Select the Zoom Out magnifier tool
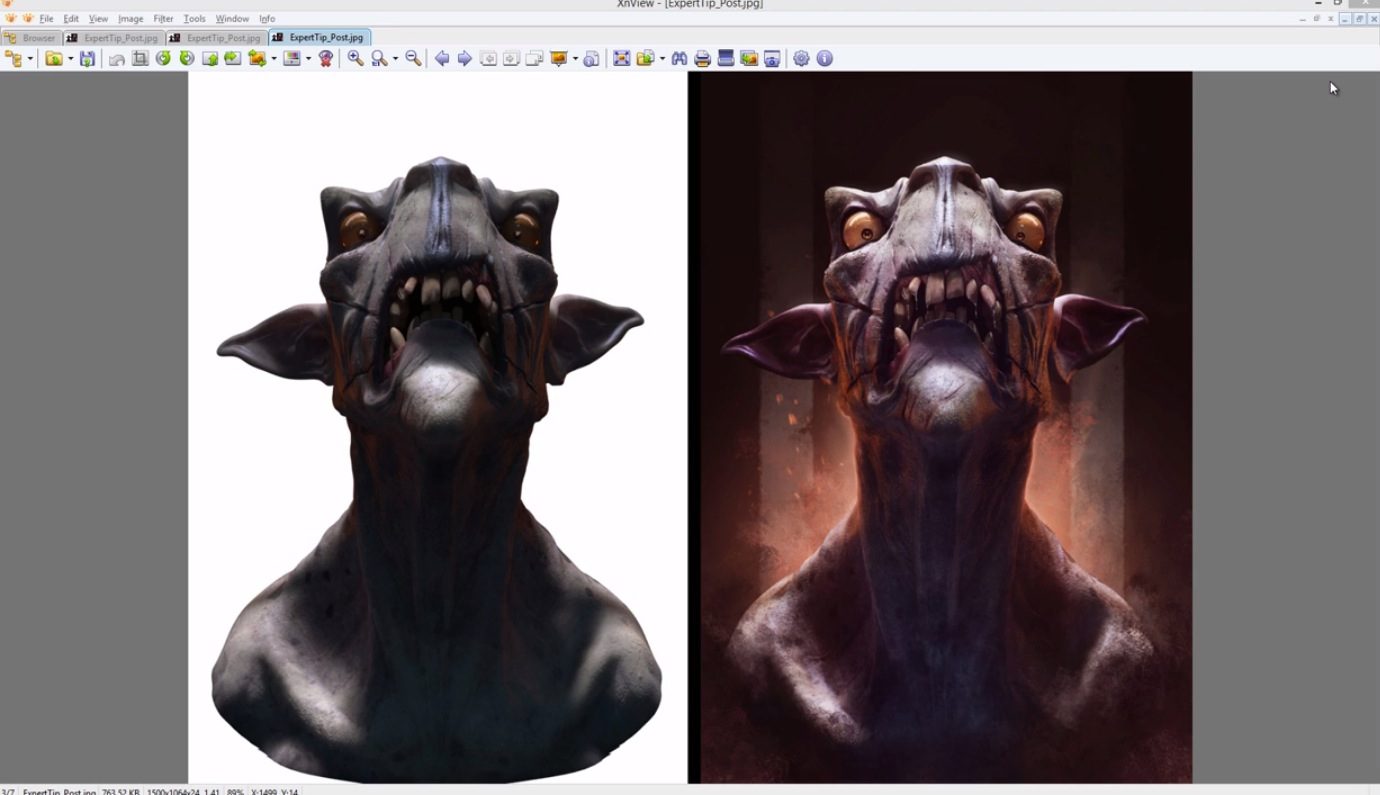This screenshot has height=795, width=1380. coord(412,58)
